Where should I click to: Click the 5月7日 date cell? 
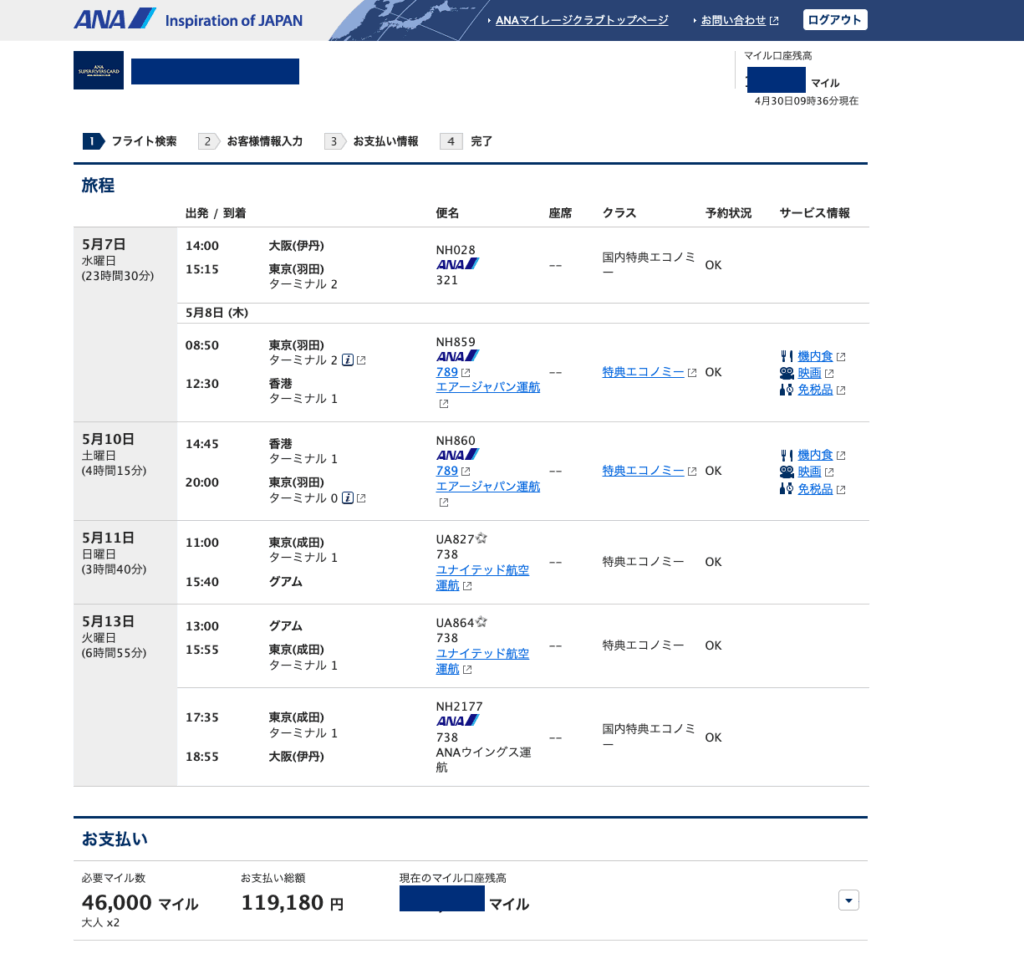(x=125, y=324)
